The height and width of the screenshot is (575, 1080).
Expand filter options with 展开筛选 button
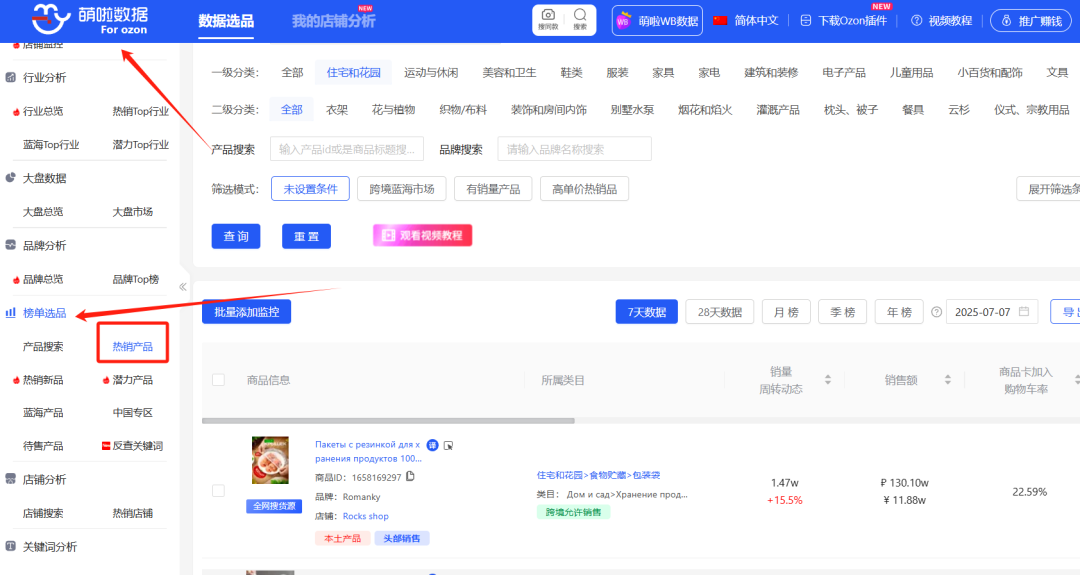[x=1048, y=189]
